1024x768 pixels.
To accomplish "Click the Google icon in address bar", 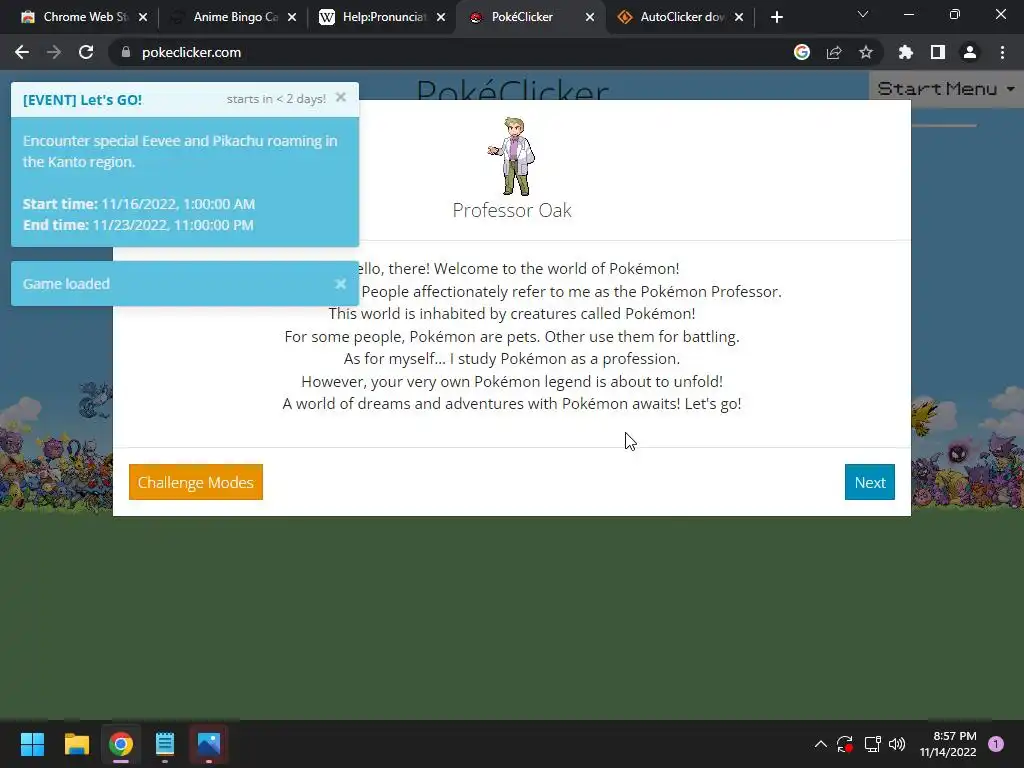I will 802,52.
